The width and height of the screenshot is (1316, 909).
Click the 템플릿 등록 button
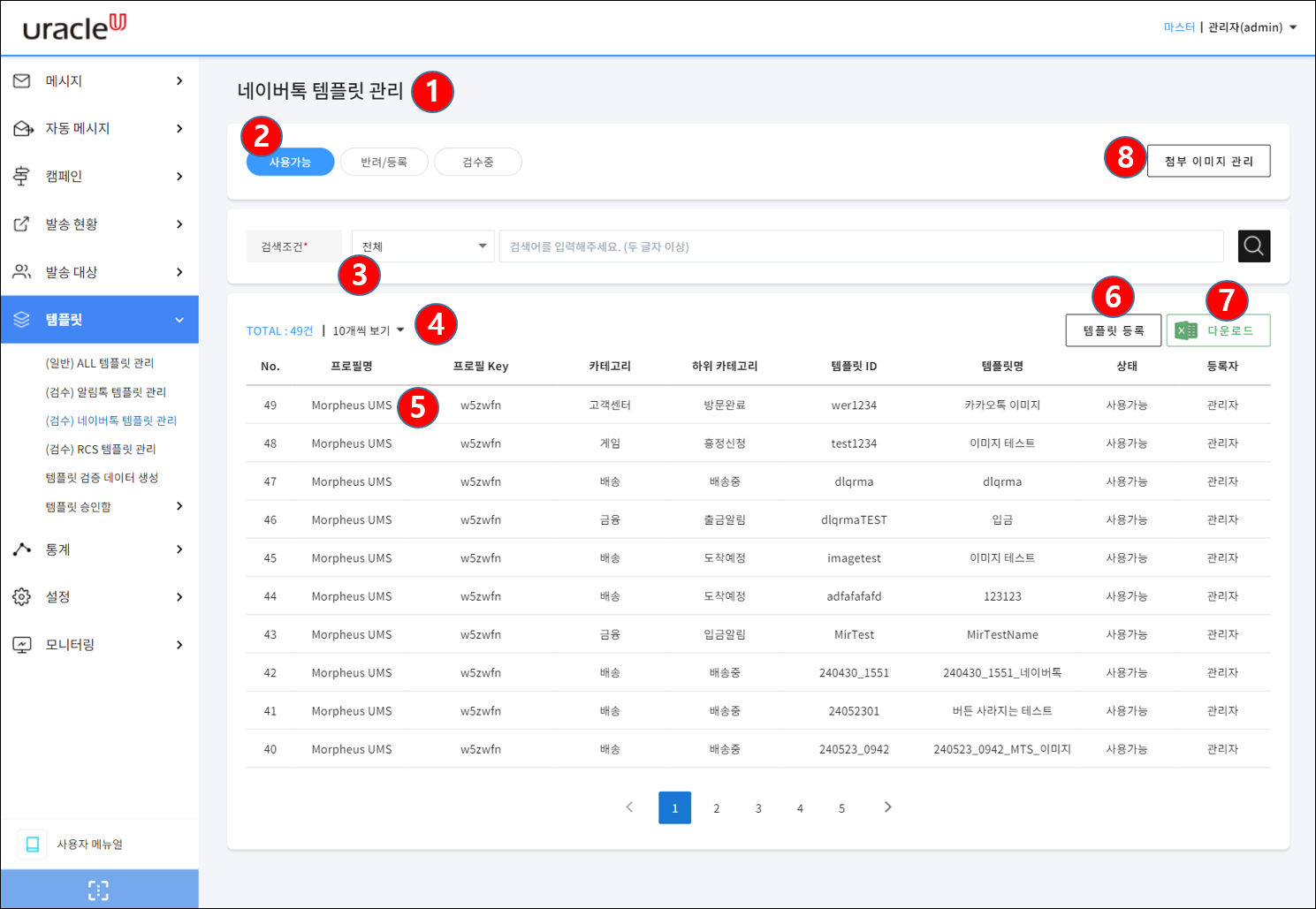[x=1114, y=330]
